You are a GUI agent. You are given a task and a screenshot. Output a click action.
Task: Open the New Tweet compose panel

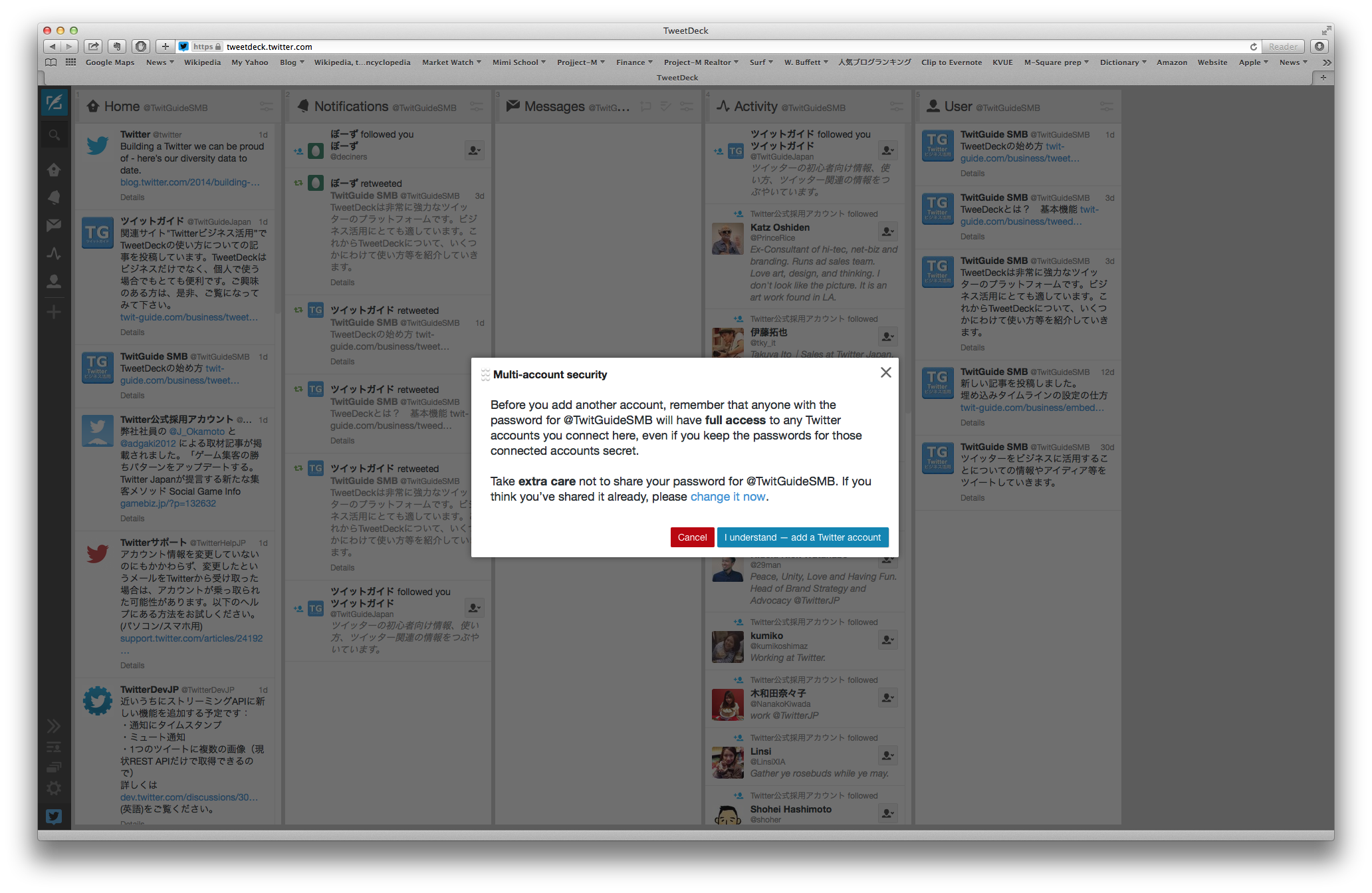click(x=54, y=102)
